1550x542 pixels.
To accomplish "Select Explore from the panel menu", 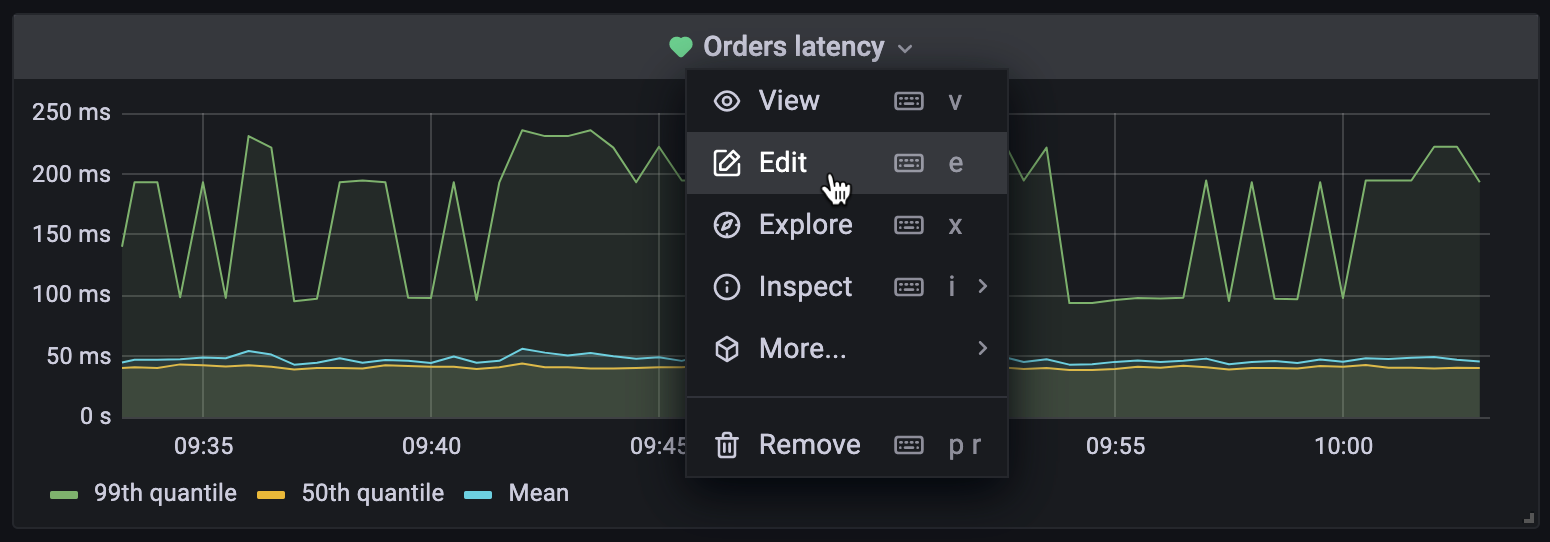I will (x=805, y=225).
